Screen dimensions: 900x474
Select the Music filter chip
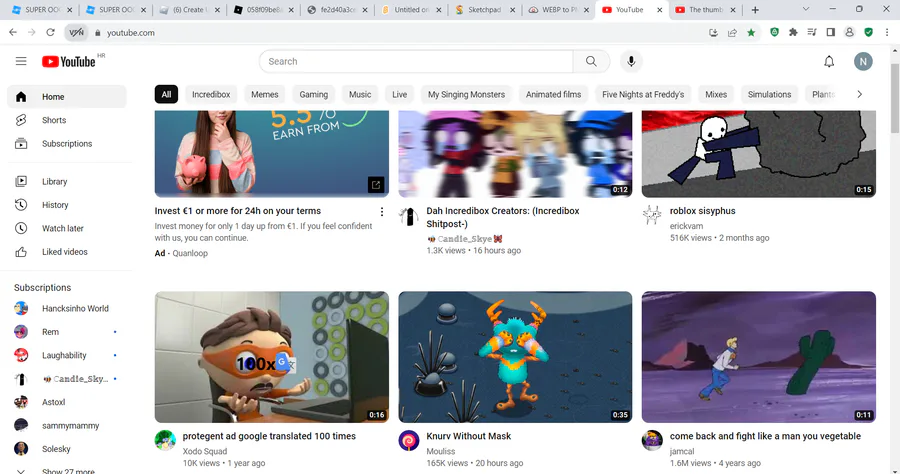tap(360, 95)
